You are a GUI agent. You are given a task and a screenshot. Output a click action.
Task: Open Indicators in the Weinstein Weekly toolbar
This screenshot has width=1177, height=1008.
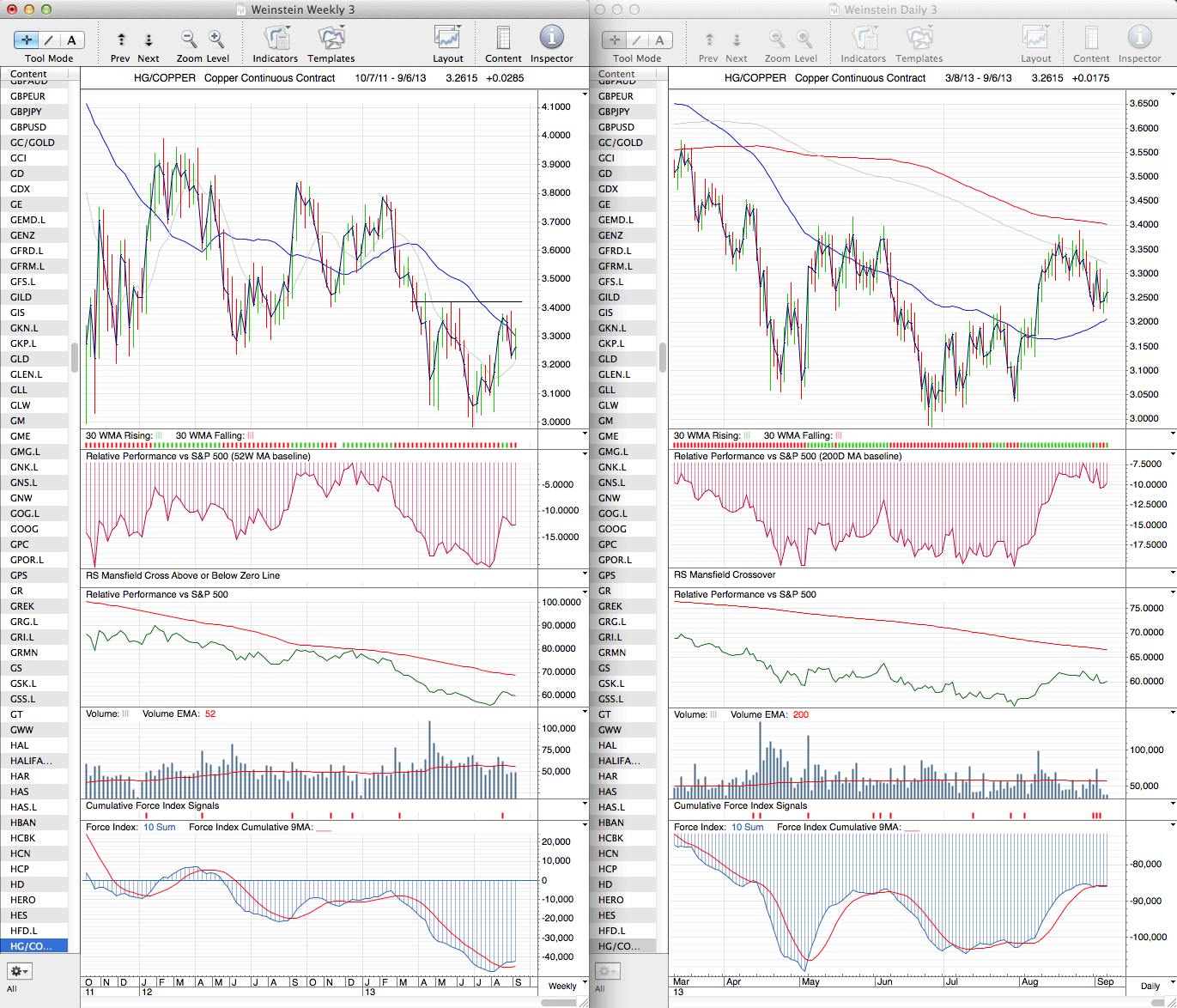tap(276, 39)
